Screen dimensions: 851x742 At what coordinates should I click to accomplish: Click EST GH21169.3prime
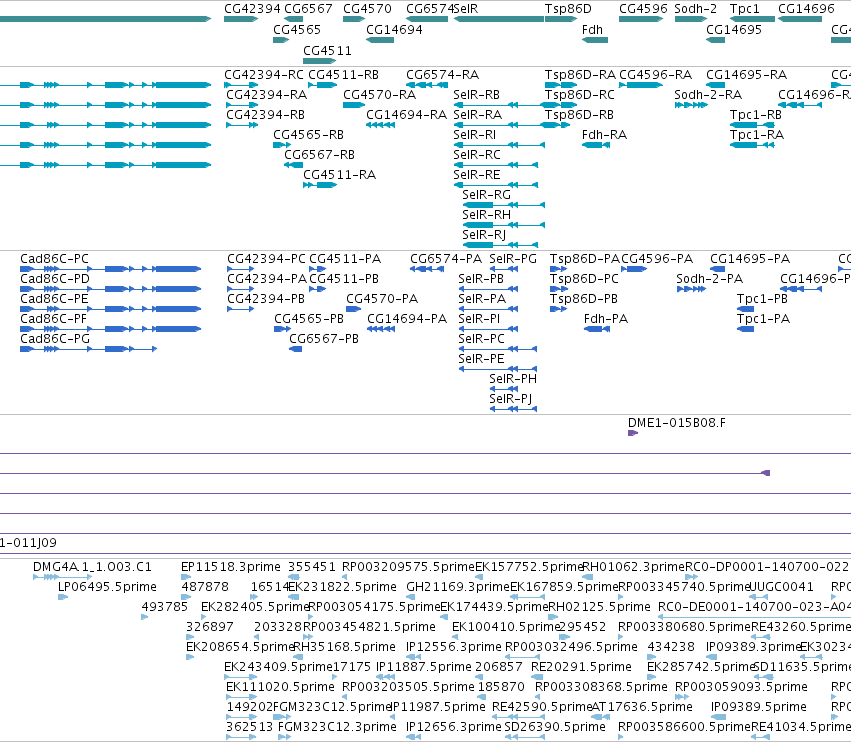pyautogui.click(x=458, y=587)
